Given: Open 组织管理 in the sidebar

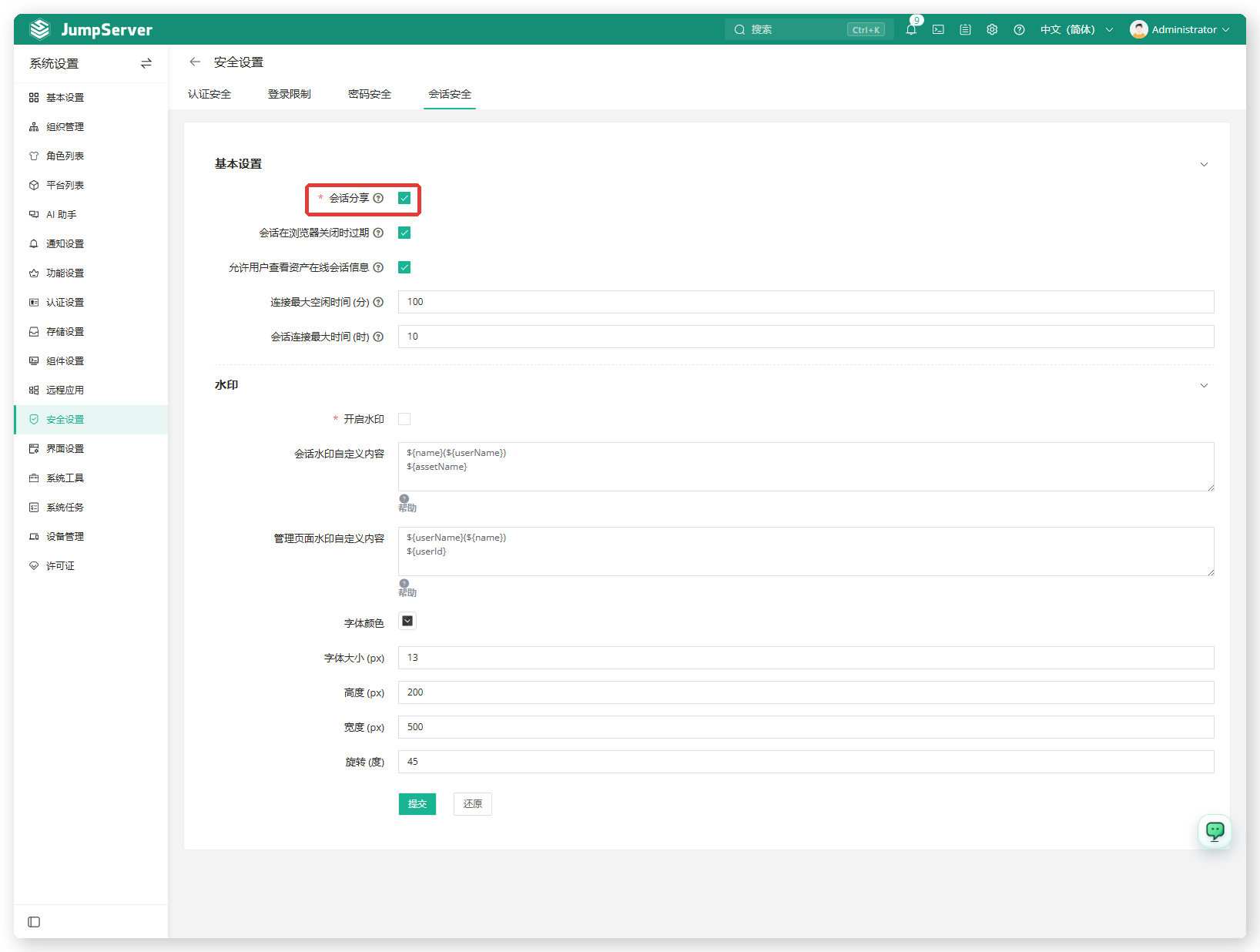Looking at the screenshot, I should tap(91, 126).
